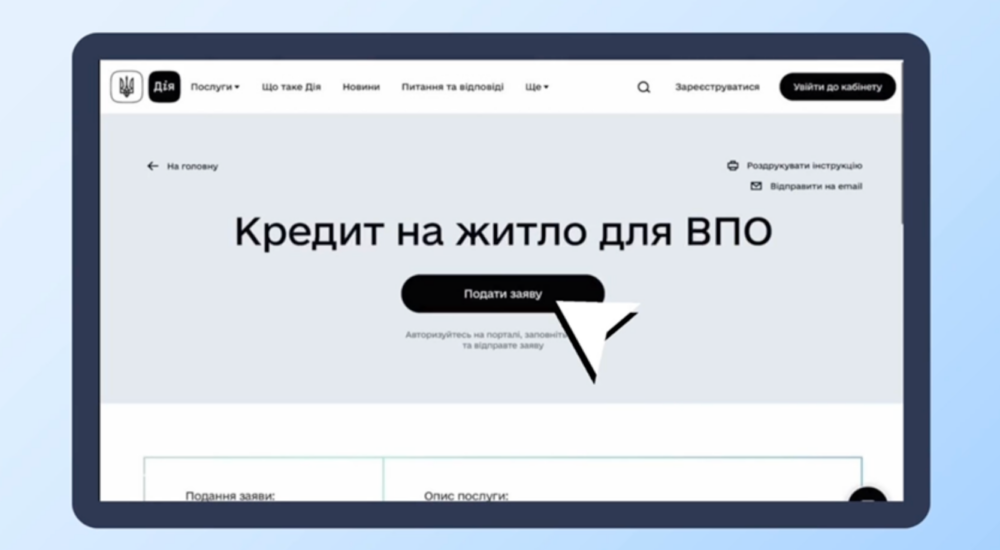1000x550 pixels.
Task: Click the Увійти до кабінету button
Action: (837, 87)
